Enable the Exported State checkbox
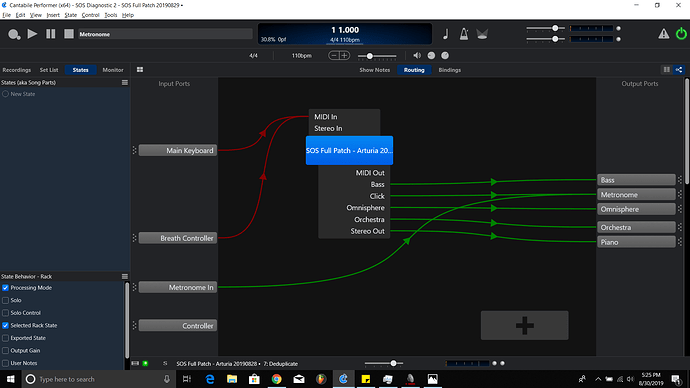This screenshot has height=388, width=690. (5, 338)
